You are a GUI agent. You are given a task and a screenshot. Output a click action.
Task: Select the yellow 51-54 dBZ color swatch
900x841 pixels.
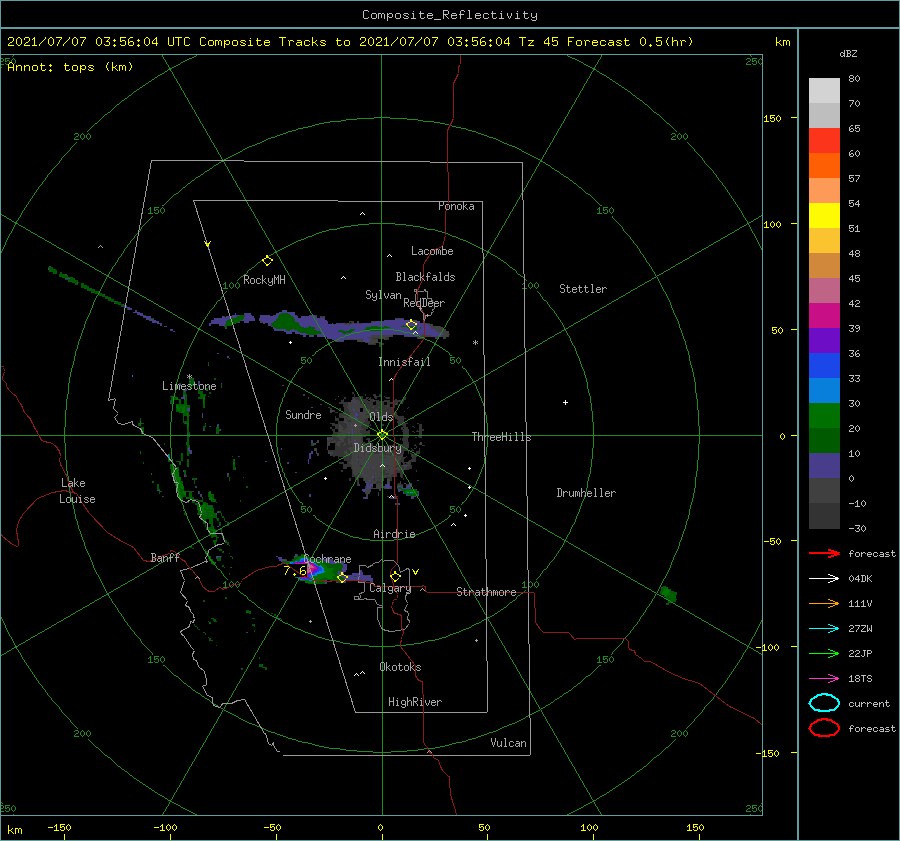coord(824,215)
